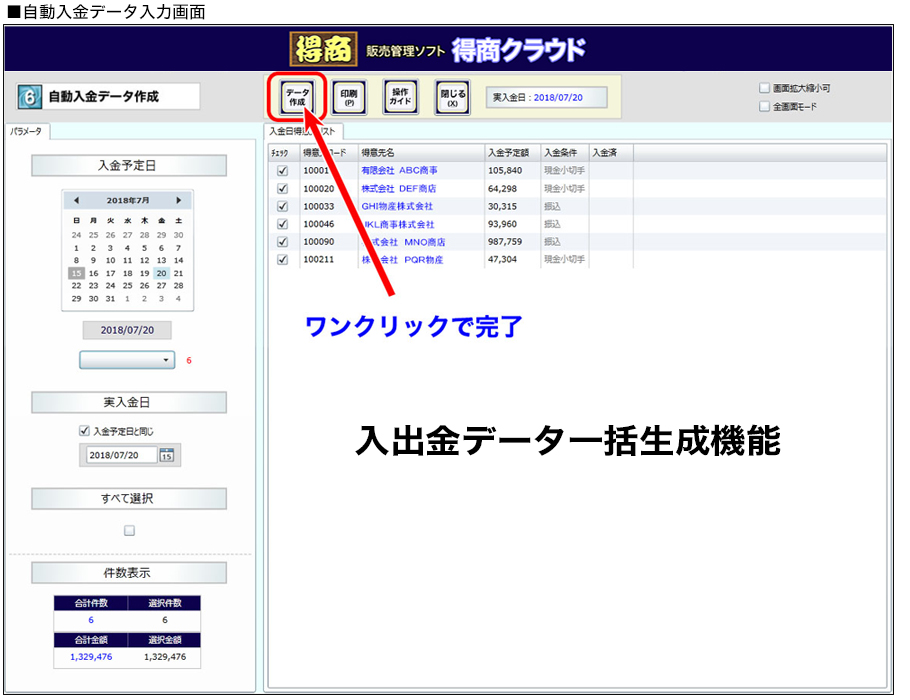Click the 入金予定日 section header
The height and width of the screenshot is (700, 910).
[129, 165]
